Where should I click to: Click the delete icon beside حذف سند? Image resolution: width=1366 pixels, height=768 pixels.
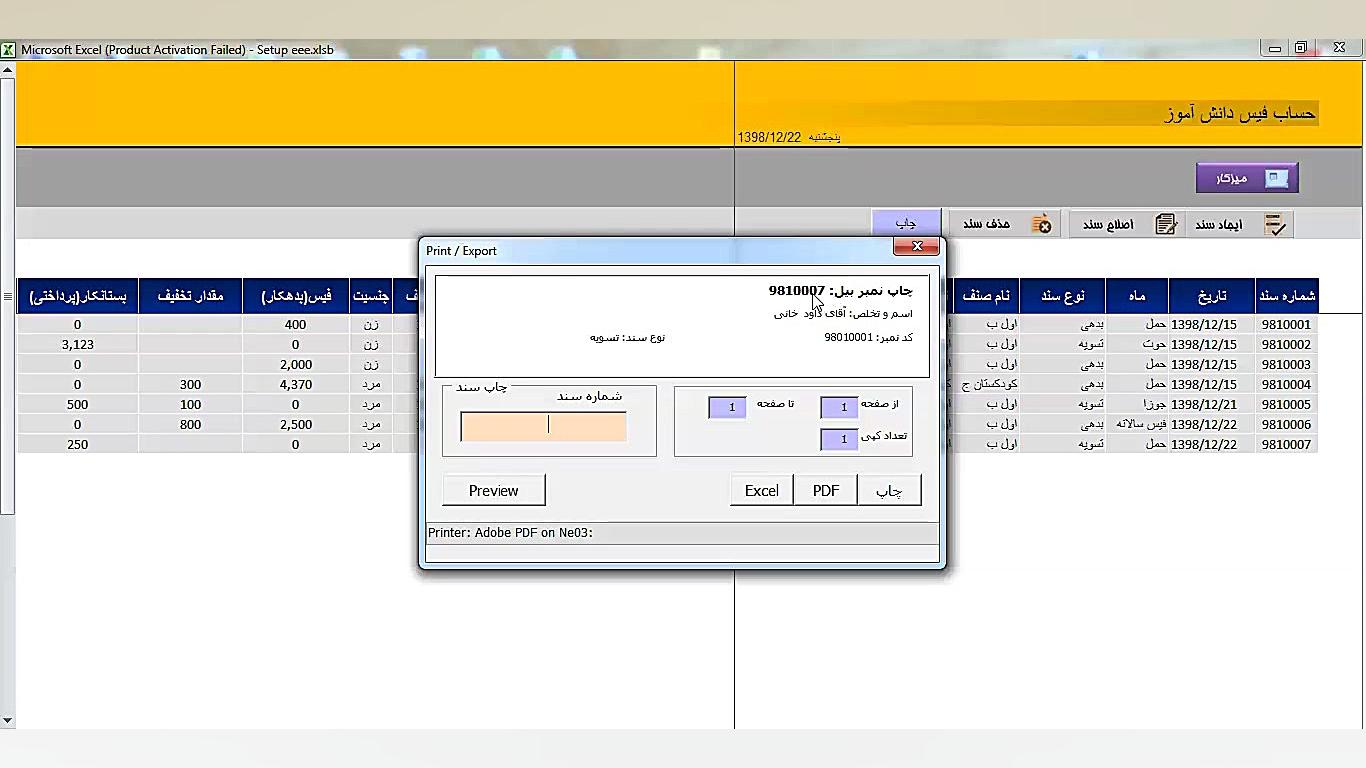pos(1041,224)
